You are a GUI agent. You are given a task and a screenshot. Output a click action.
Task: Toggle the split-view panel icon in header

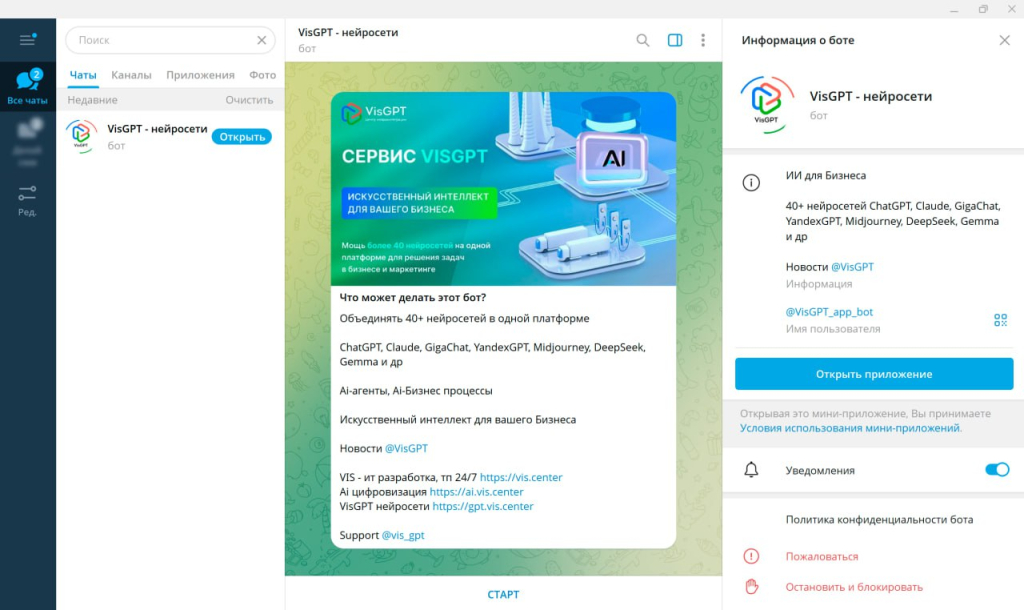point(674,39)
